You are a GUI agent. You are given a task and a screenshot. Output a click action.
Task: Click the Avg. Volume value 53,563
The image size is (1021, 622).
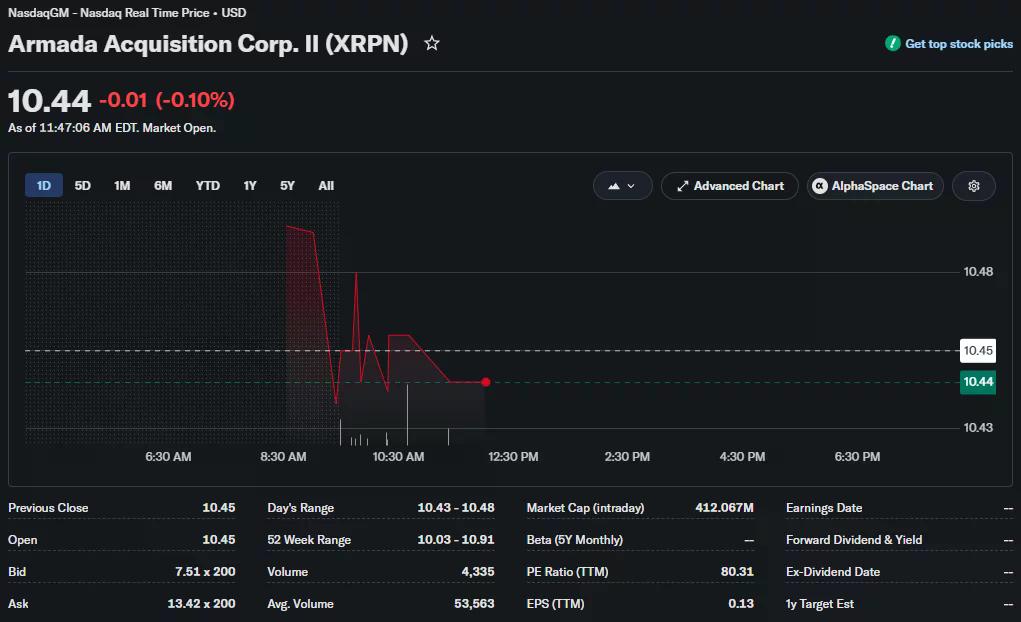pos(474,604)
